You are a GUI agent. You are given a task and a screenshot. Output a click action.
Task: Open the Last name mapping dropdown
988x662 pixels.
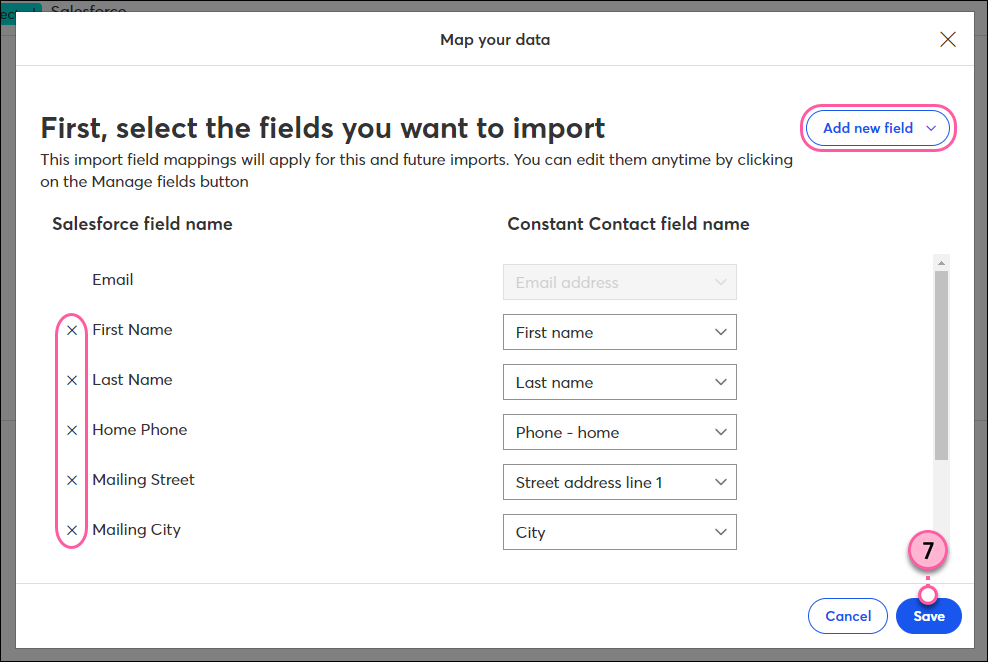[619, 382]
